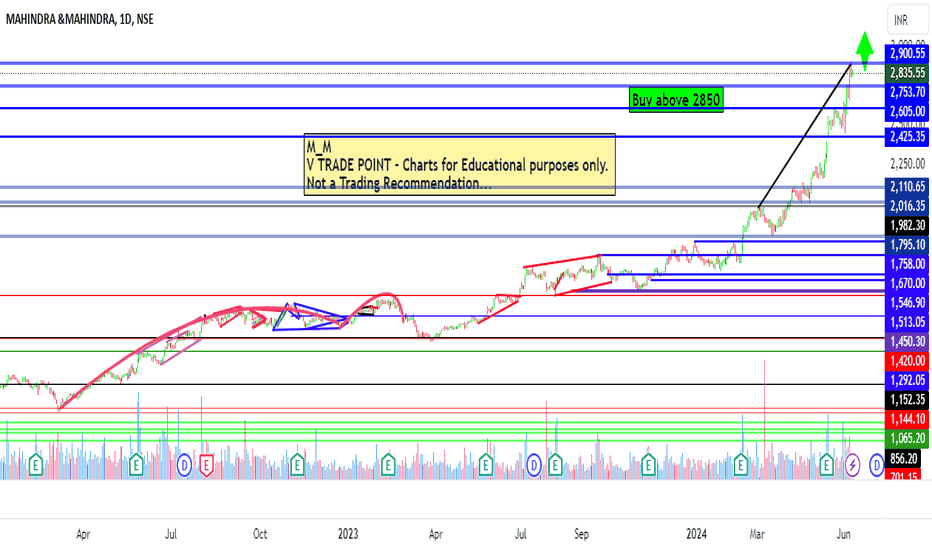The width and height of the screenshot is (932, 550).
Task: Click the 1,513.05 price label
Action: [x=907, y=322]
